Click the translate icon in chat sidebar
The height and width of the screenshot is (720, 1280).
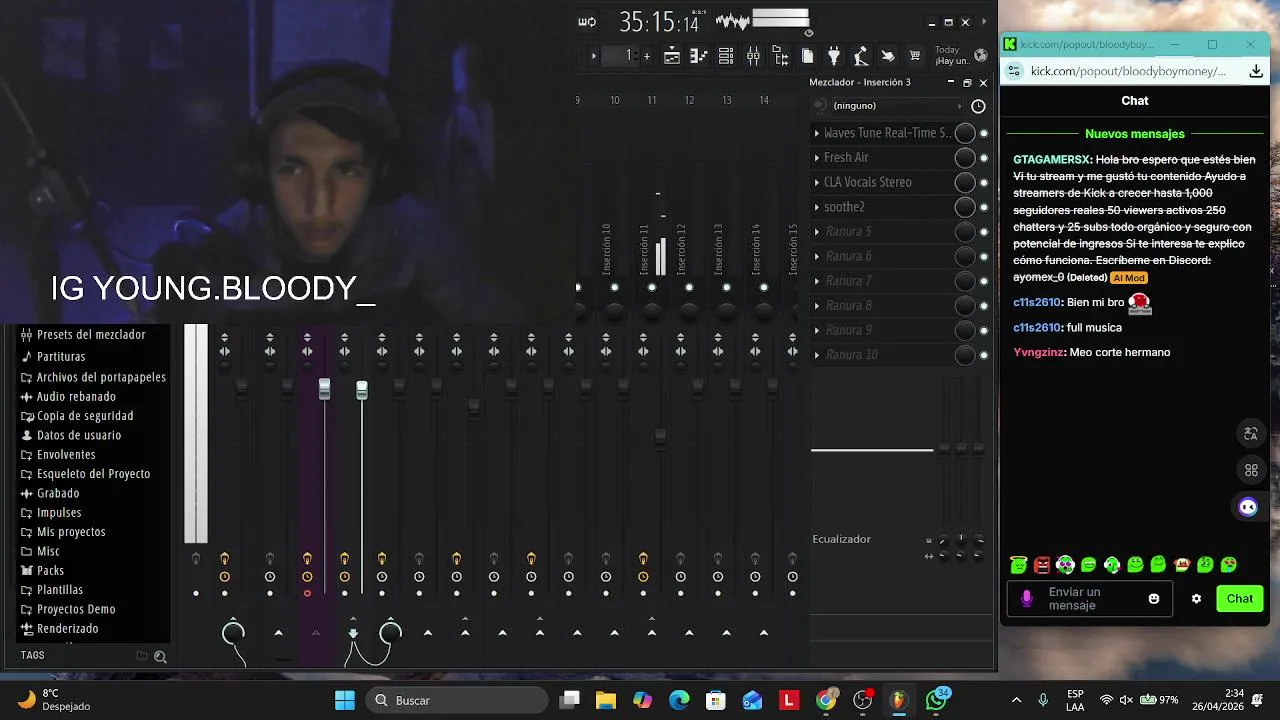coord(1250,433)
